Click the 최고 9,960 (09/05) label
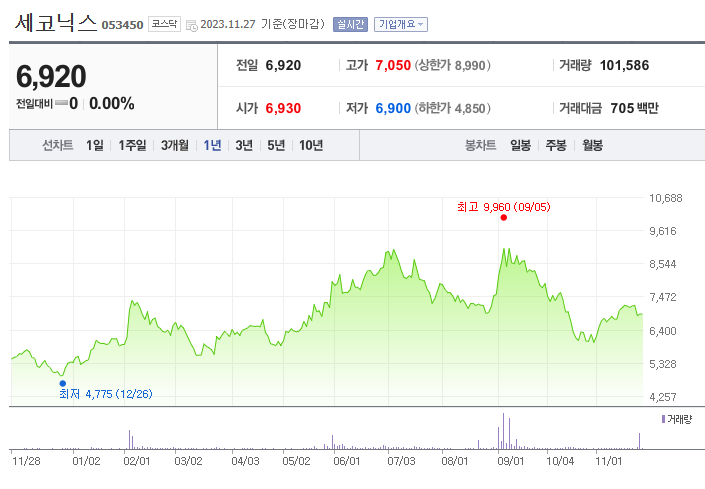Viewport: 705px width, 489px height. (x=504, y=207)
